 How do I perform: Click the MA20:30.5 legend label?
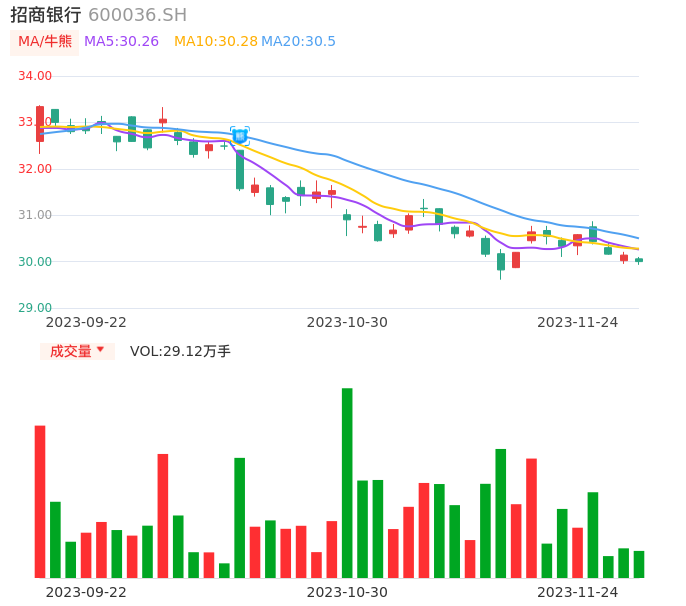298,42
